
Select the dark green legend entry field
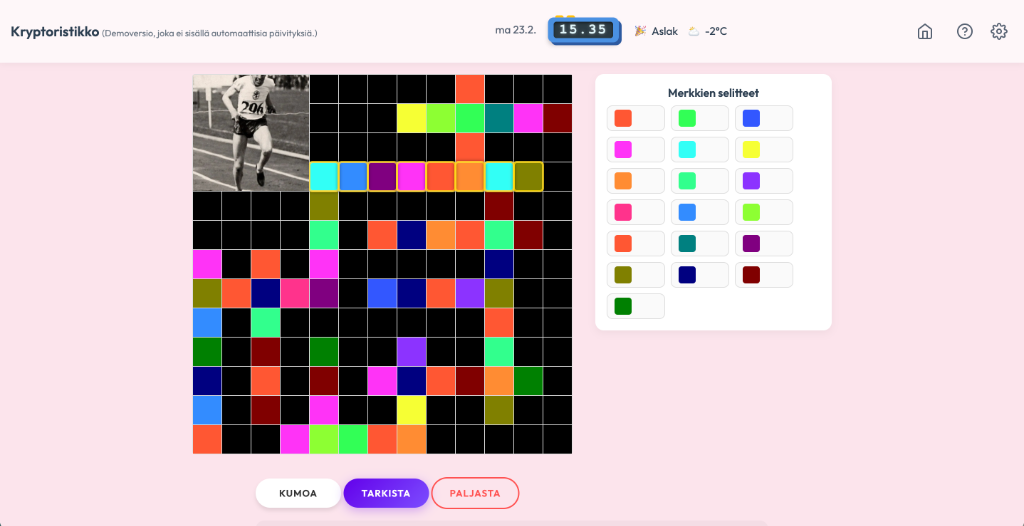coord(645,306)
